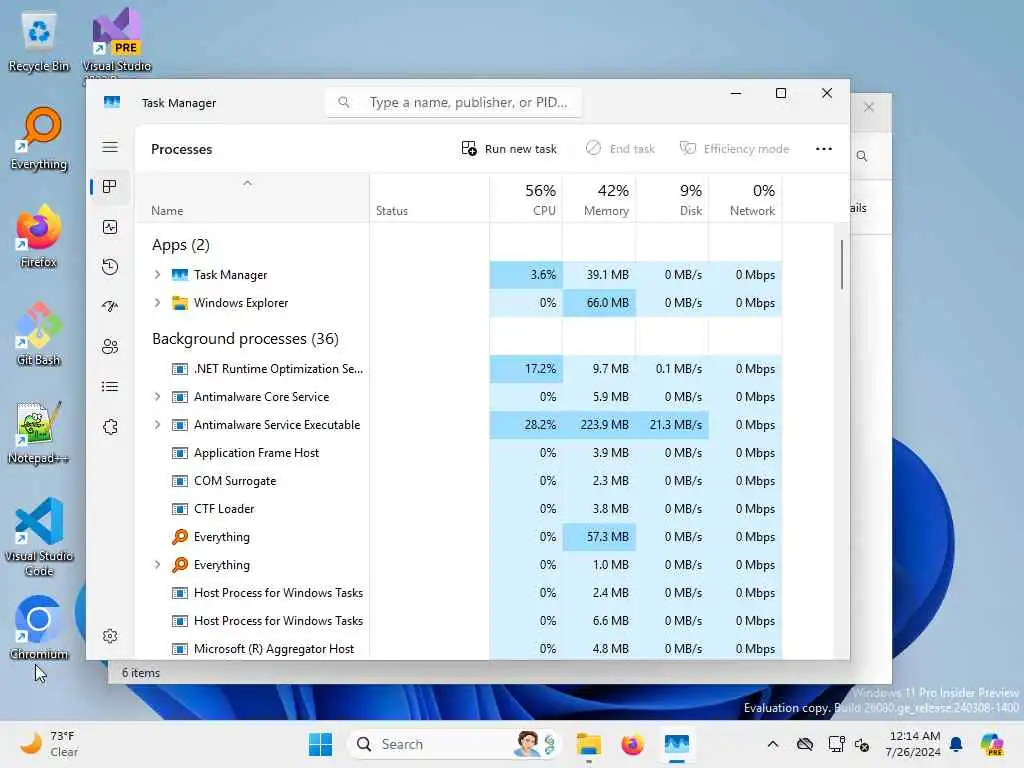The width and height of the screenshot is (1024, 768).
Task: Select the Processes sidebar icon
Action: pyautogui.click(x=110, y=187)
